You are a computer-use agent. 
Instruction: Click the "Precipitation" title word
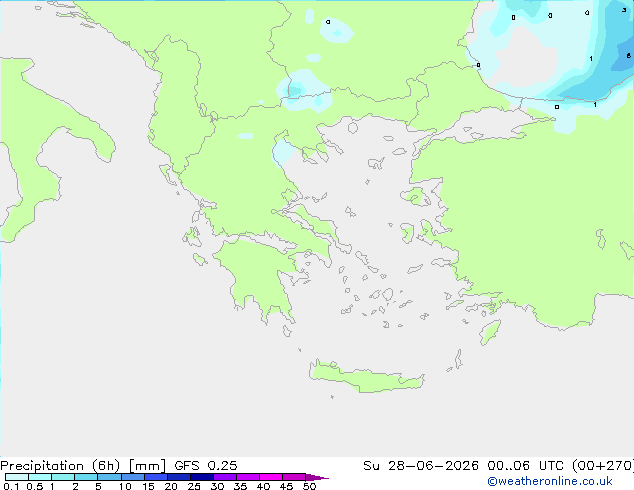pyautogui.click(x=42, y=466)
